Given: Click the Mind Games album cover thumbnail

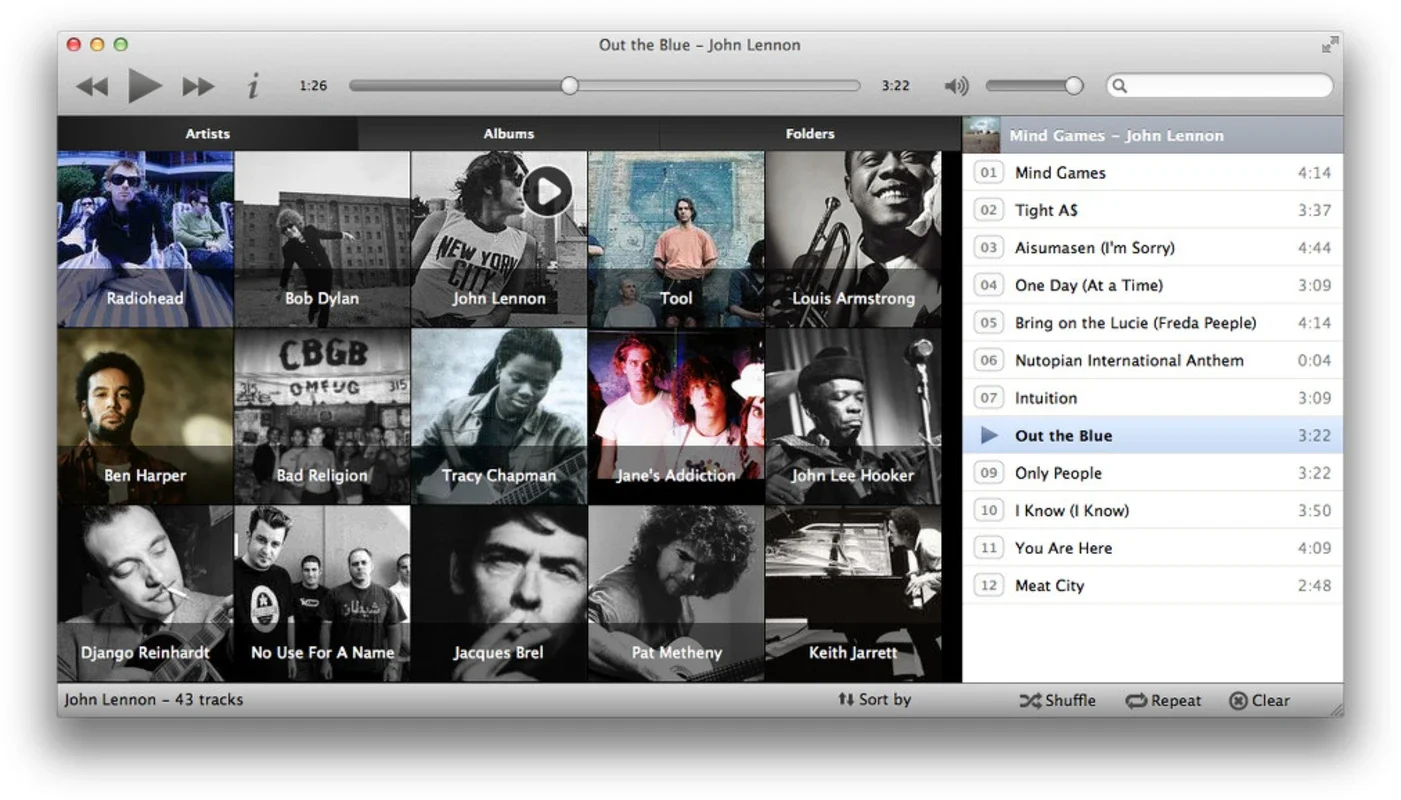Looking at the screenshot, I should pyautogui.click(x=981, y=135).
